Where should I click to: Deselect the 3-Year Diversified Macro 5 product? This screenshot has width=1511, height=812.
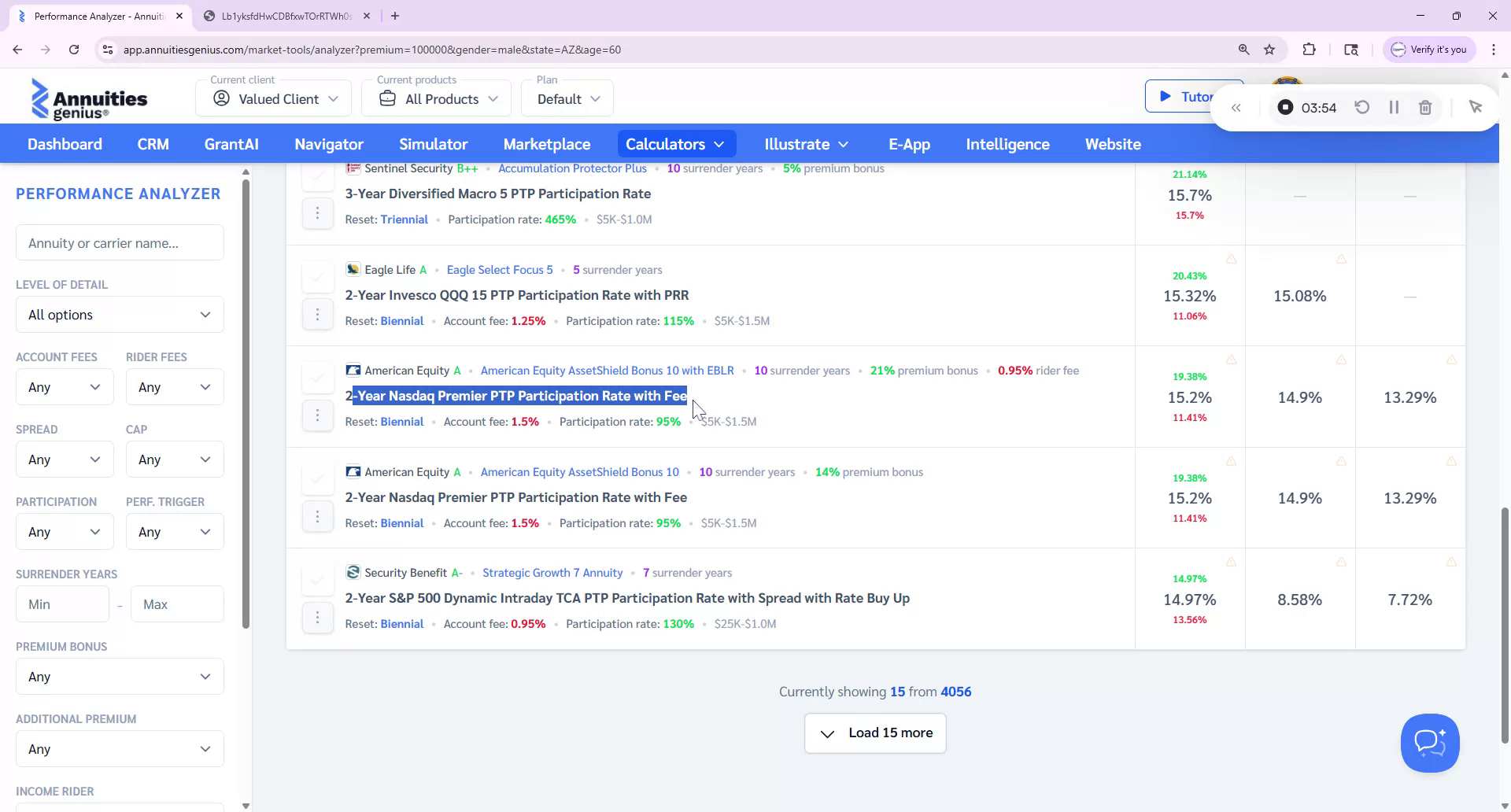click(x=318, y=175)
